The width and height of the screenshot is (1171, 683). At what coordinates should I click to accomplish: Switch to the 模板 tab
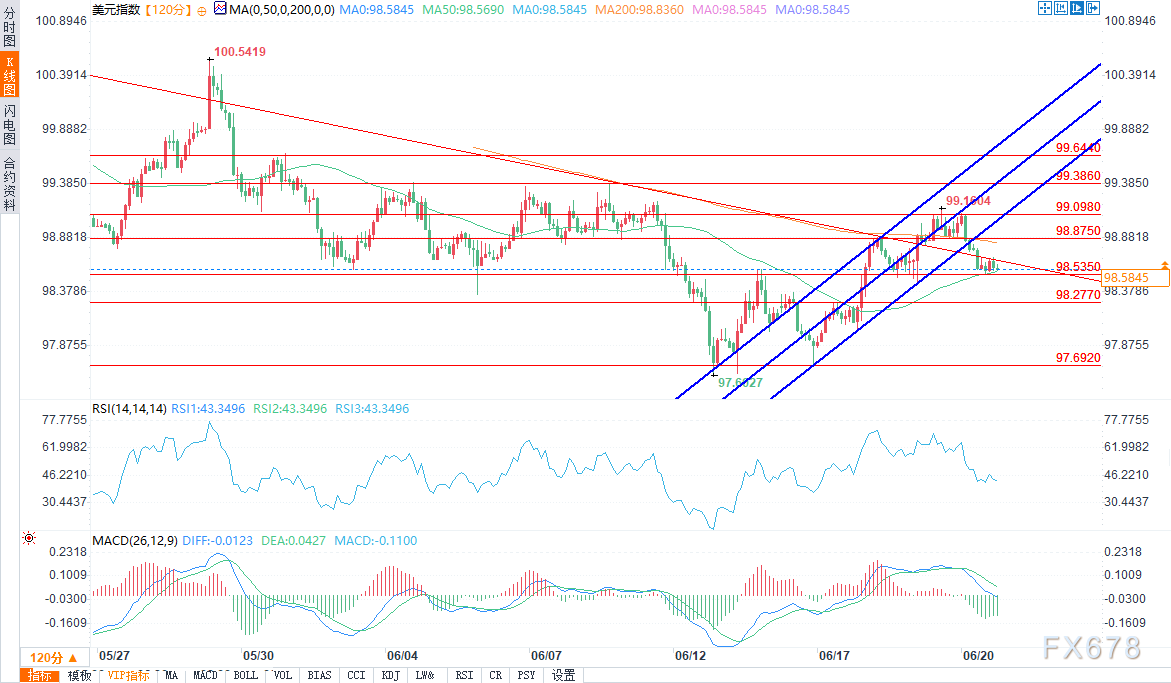tap(79, 675)
